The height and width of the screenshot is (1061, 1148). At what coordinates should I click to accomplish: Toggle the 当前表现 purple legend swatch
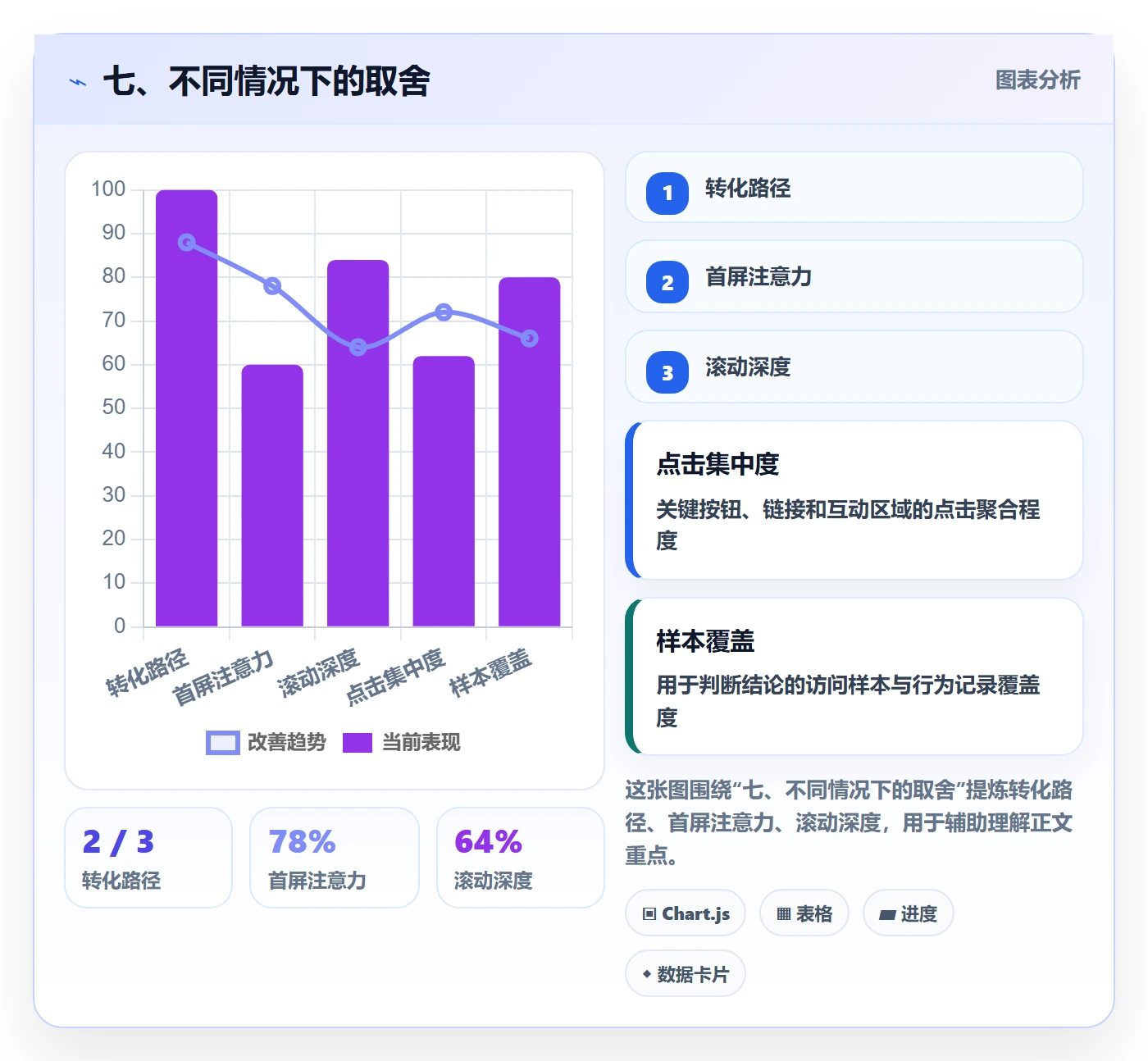coord(358,743)
